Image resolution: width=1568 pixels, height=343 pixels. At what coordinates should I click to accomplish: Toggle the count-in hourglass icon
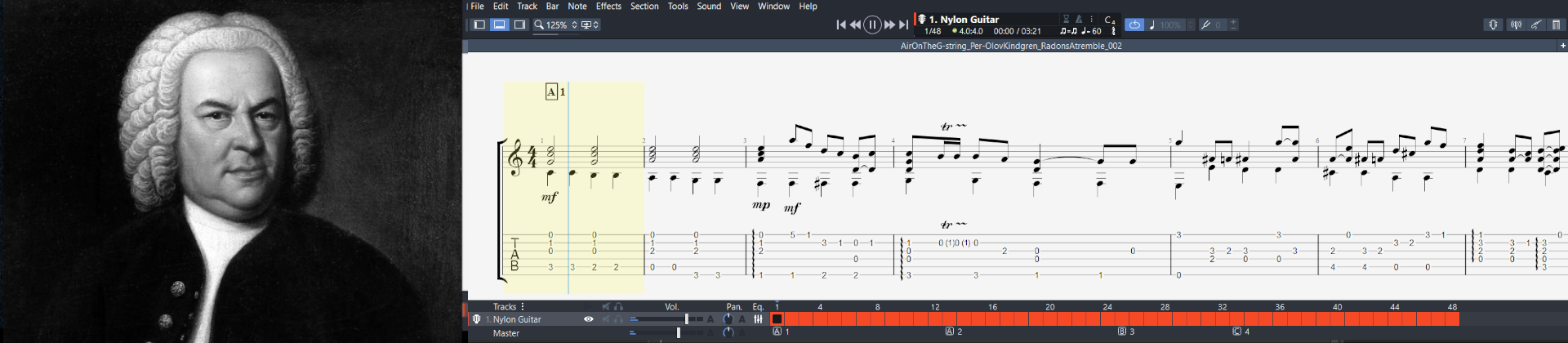point(1066,19)
